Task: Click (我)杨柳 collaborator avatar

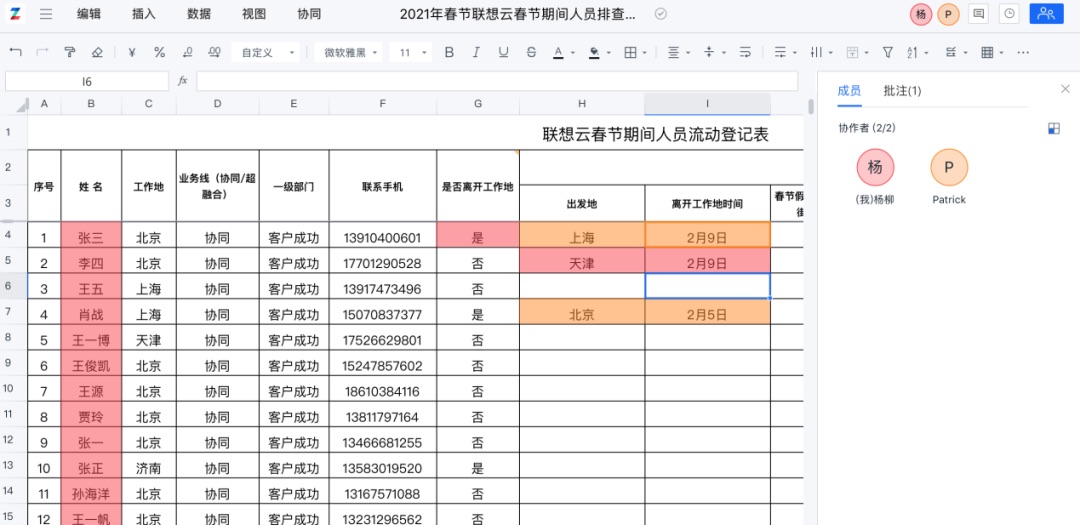Action: (x=875, y=167)
